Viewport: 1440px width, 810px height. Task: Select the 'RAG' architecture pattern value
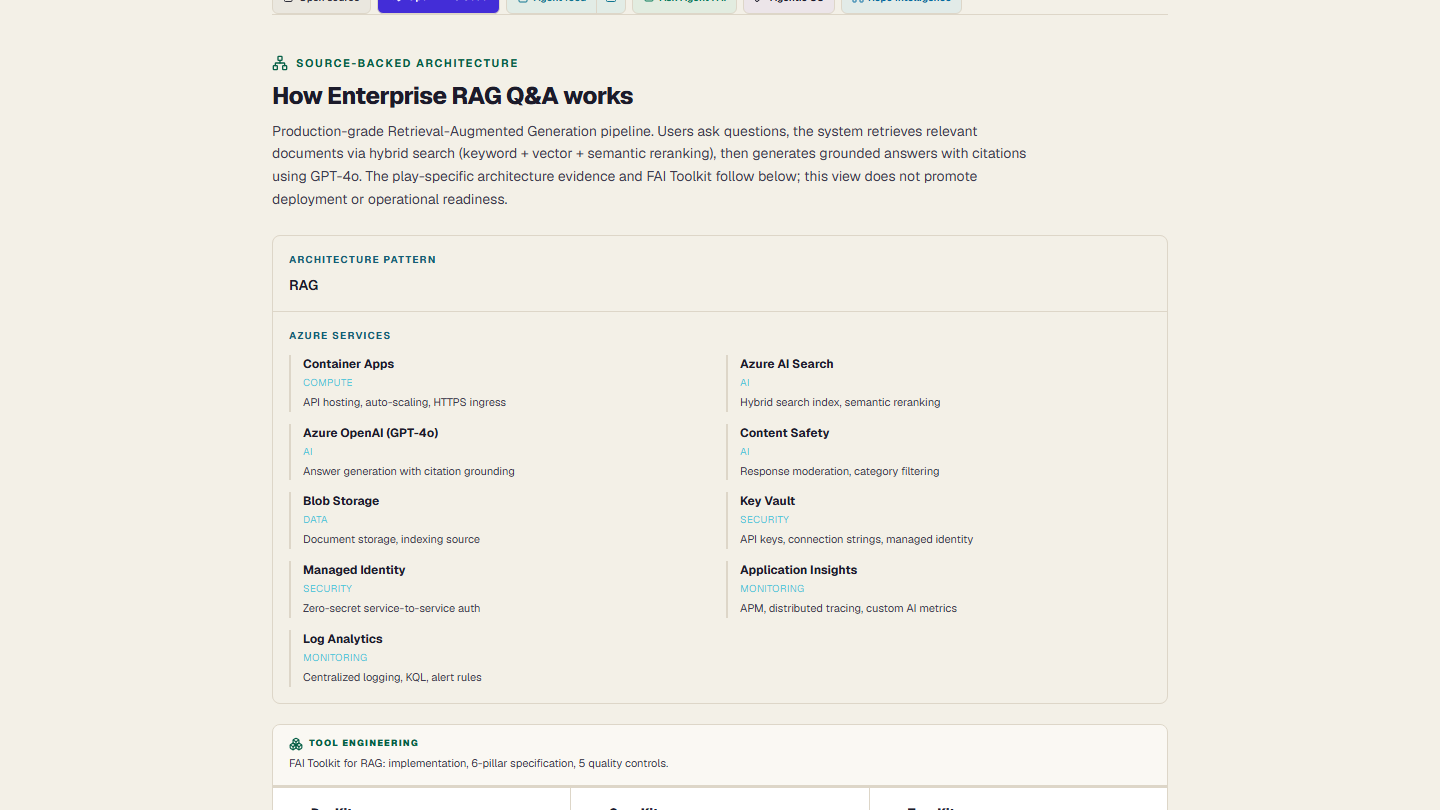click(x=304, y=285)
